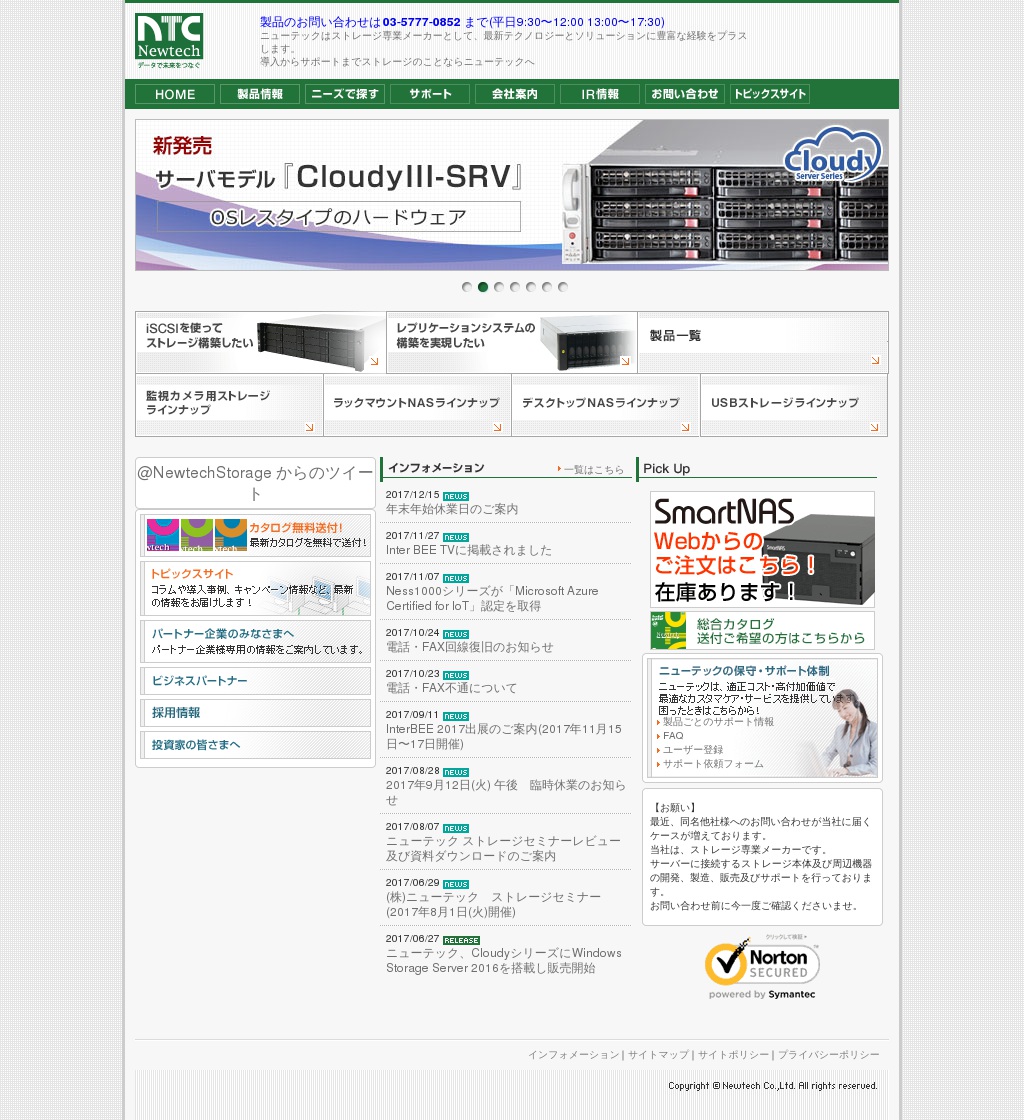Image resolution: width=1024 pixels, height=1120 pixels.
Task: Open the 製品情報 menu
Action: pyautogui.click(x=260, y=94)
